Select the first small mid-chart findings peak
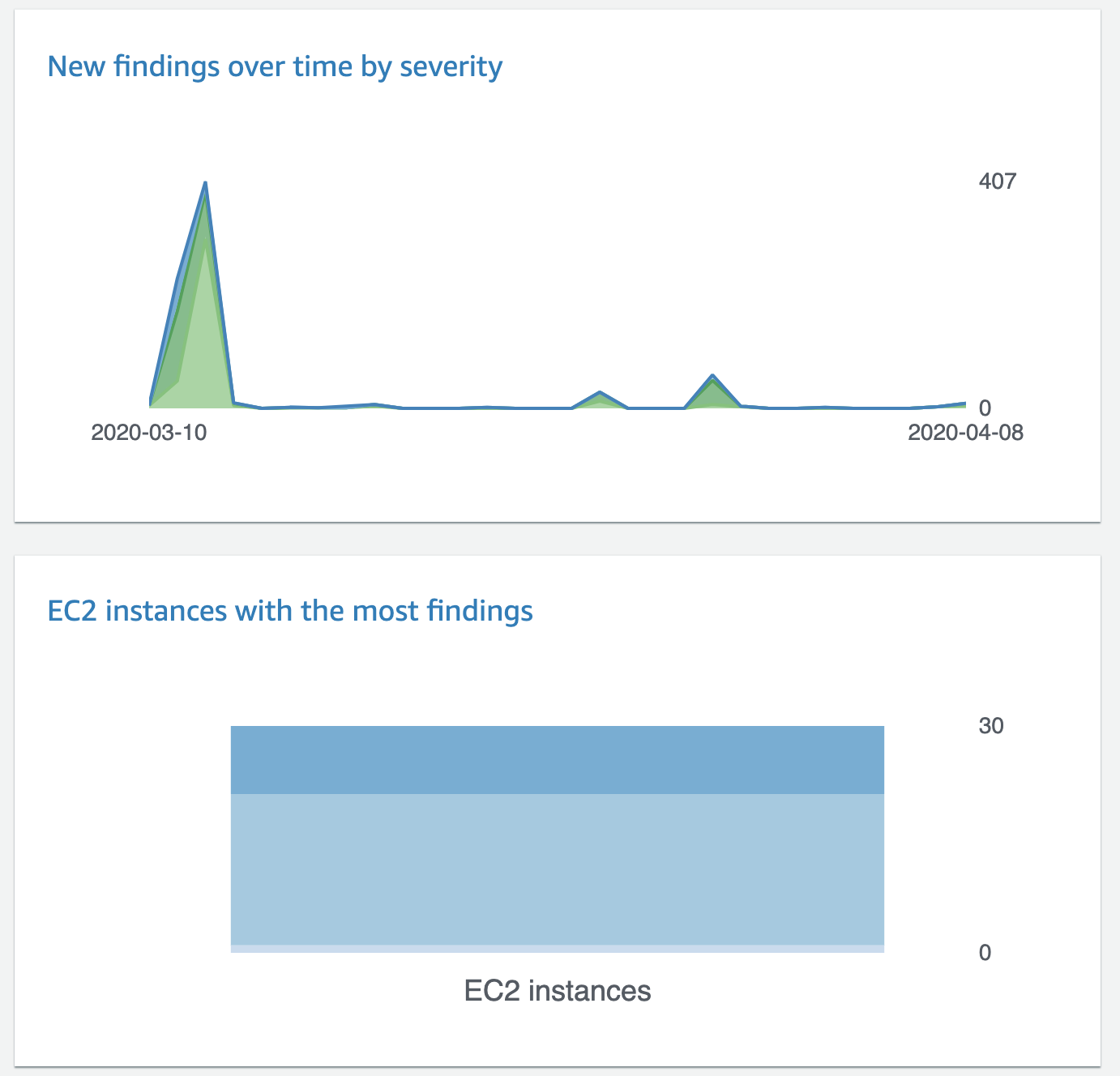The image size is (1120, 1076). point(599,393)
